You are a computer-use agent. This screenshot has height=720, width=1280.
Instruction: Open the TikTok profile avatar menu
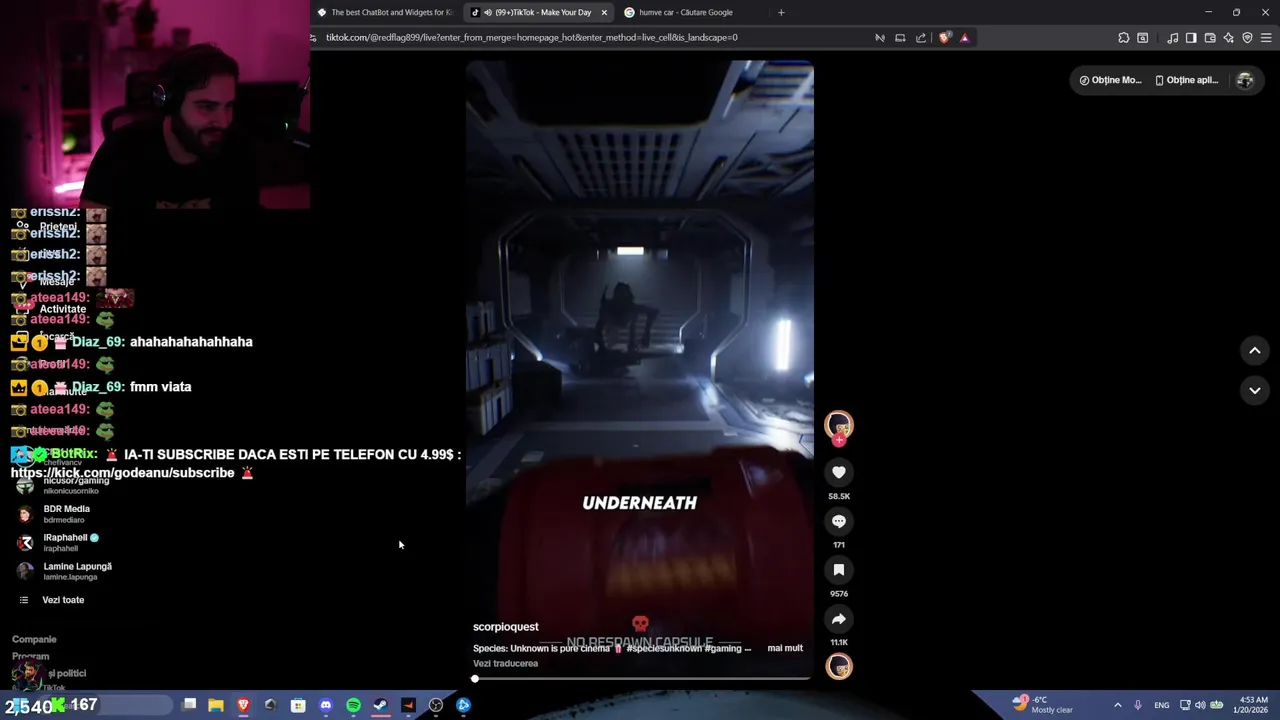pos(1245,80)
